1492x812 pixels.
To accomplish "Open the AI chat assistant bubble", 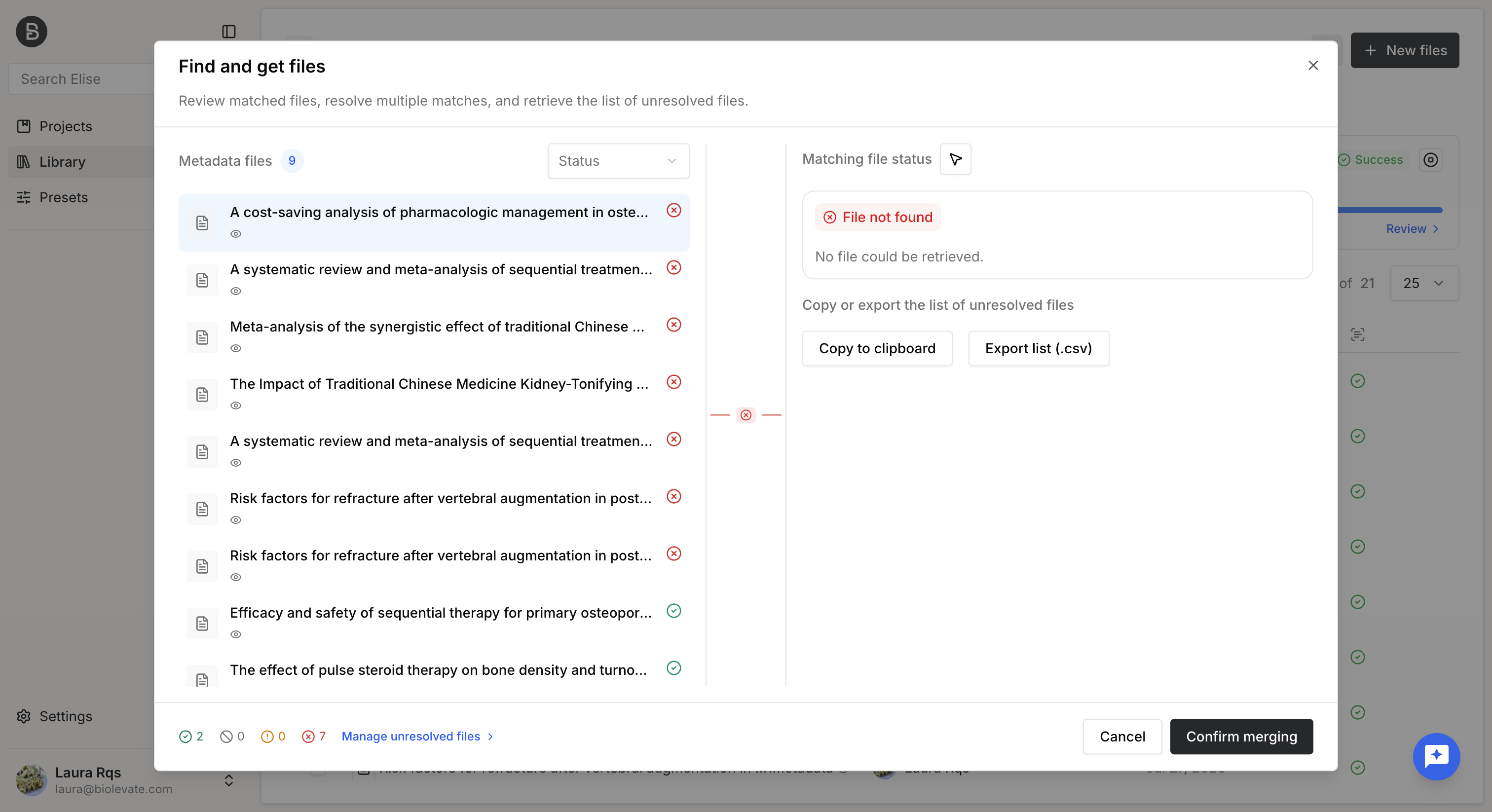I will point(1436,757).
